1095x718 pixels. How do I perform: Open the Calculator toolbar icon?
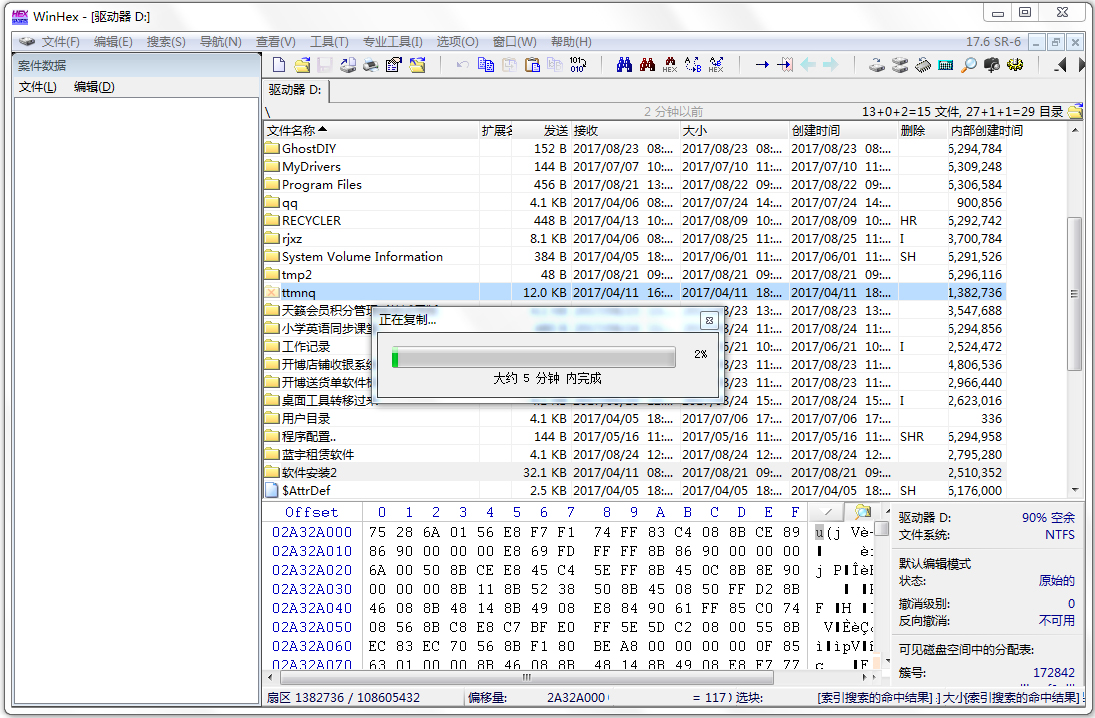(x=945, y=65)
